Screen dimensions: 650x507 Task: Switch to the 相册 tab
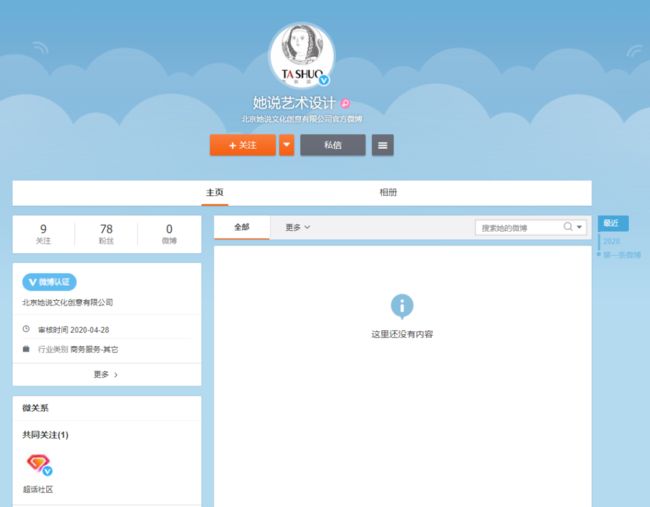coord(388,192)
